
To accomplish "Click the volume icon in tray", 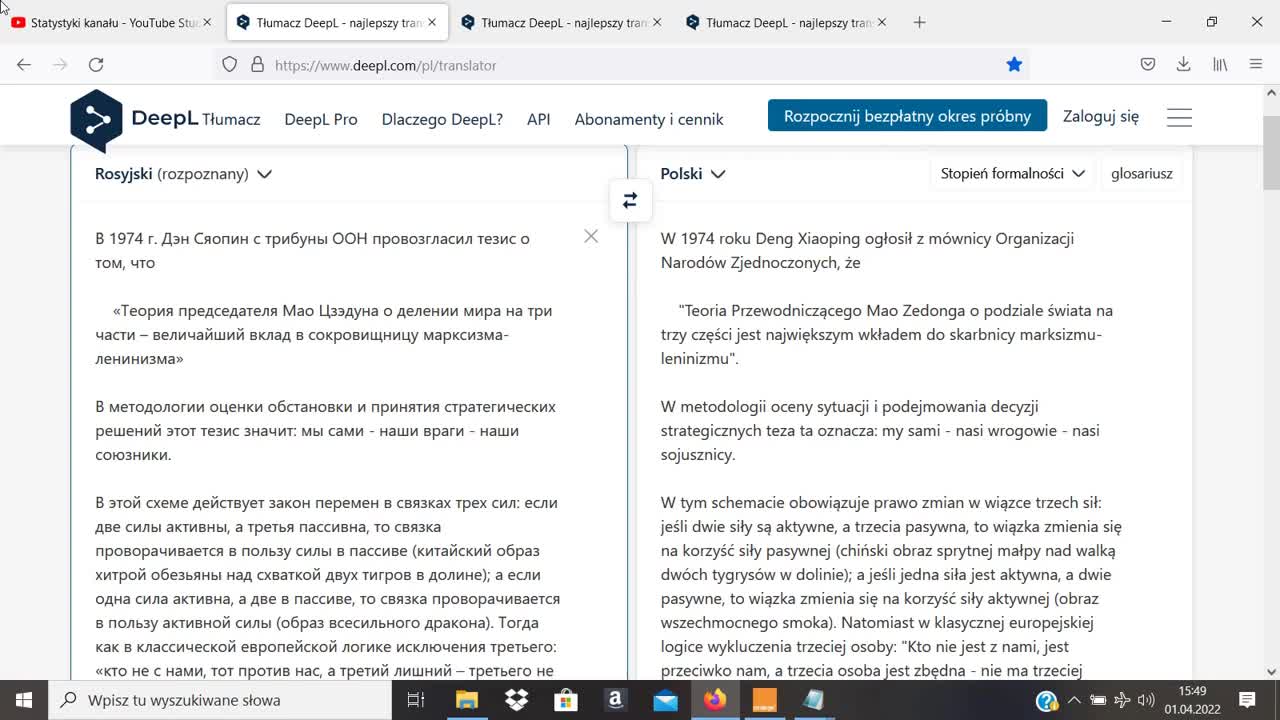I will click(1146, 700).
